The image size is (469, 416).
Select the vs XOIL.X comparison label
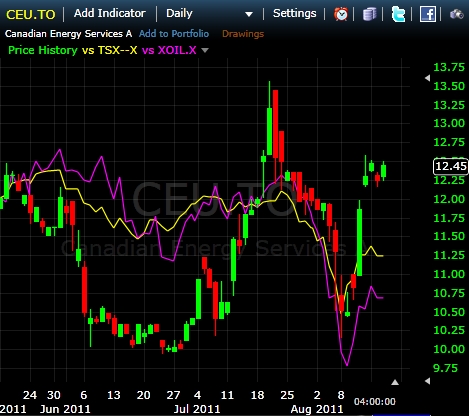coord(169,50)
